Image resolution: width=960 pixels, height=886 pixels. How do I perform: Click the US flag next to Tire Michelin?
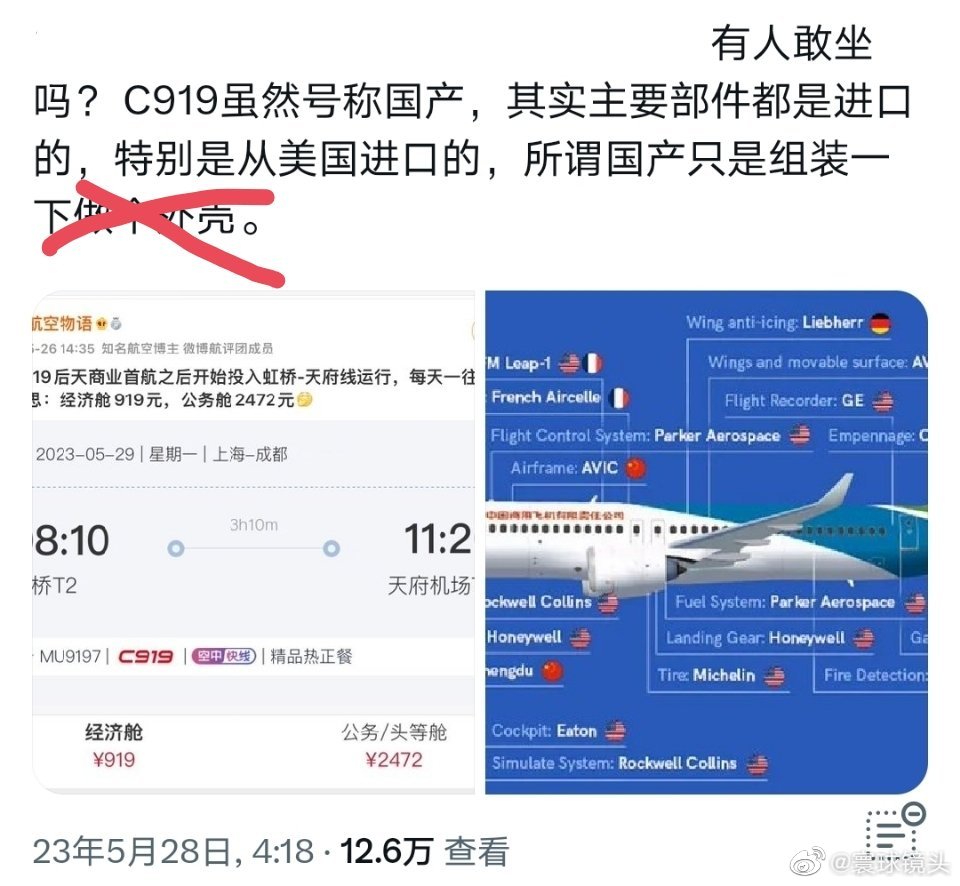(x=774, y=676)
